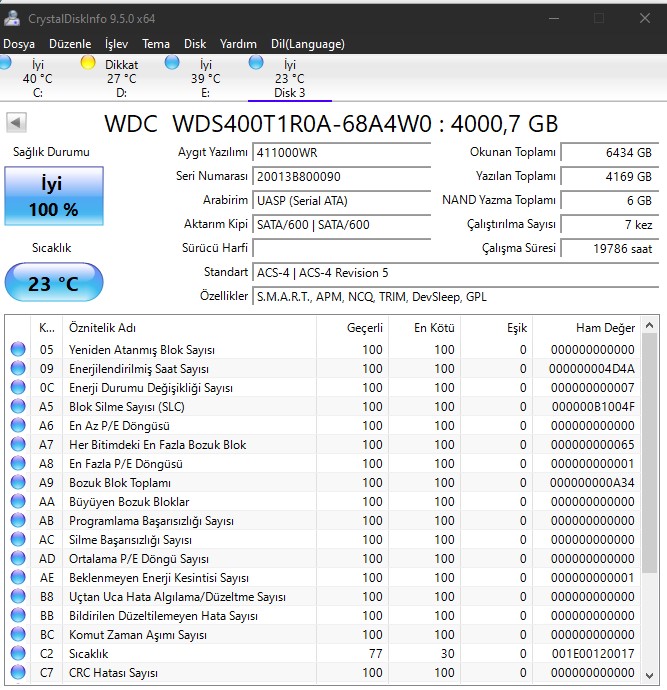Click the empty Sürücü Harfi field
Viewport: 667px width, 690px height.
341,249
